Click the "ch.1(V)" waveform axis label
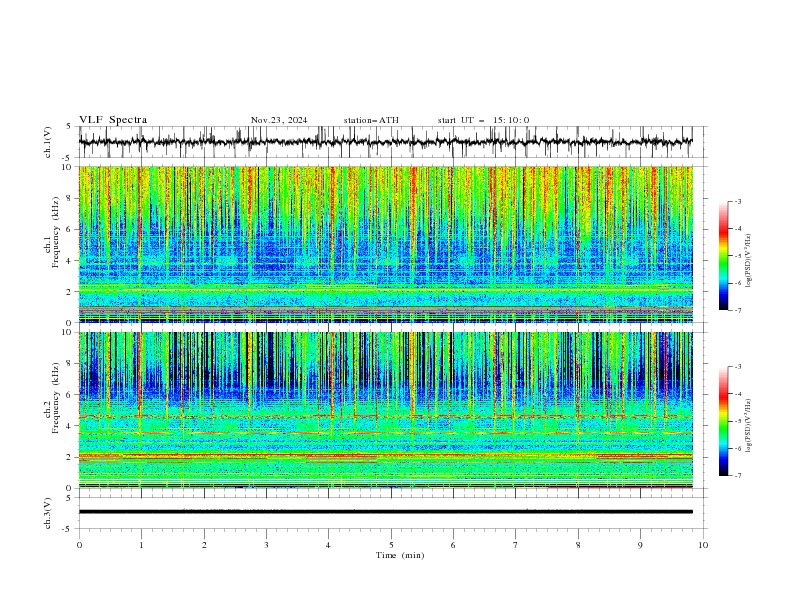This screenshot has height=612, width=792. coord(48,142)
